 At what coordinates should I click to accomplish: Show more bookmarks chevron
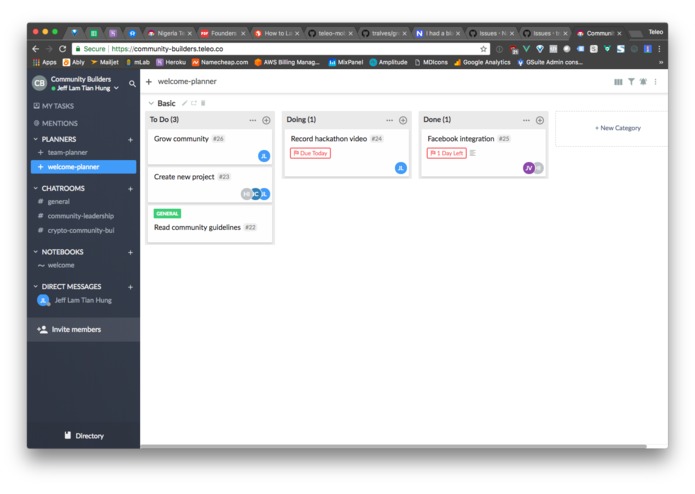[x=660, y=62]
